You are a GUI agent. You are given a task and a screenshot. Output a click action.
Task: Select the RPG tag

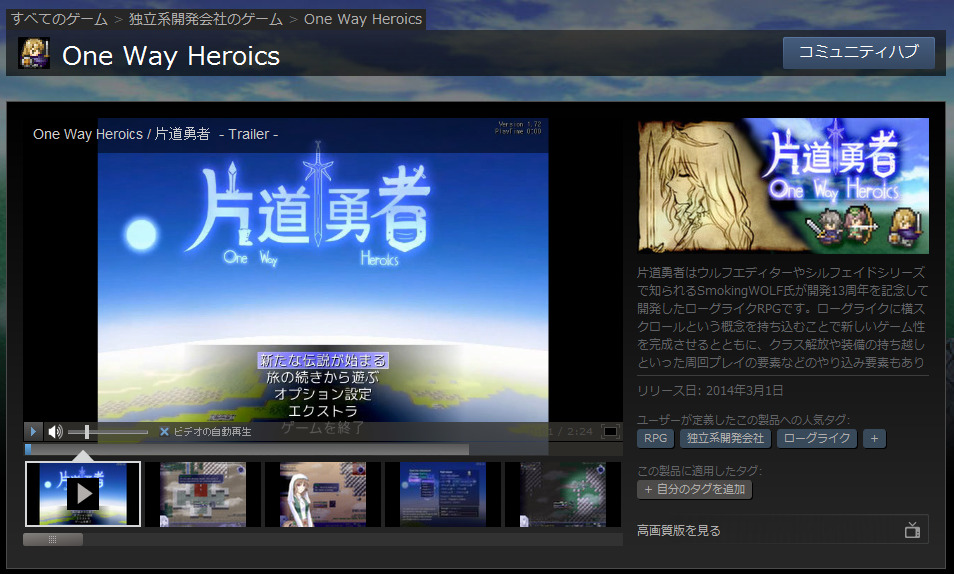click(655, 438)
